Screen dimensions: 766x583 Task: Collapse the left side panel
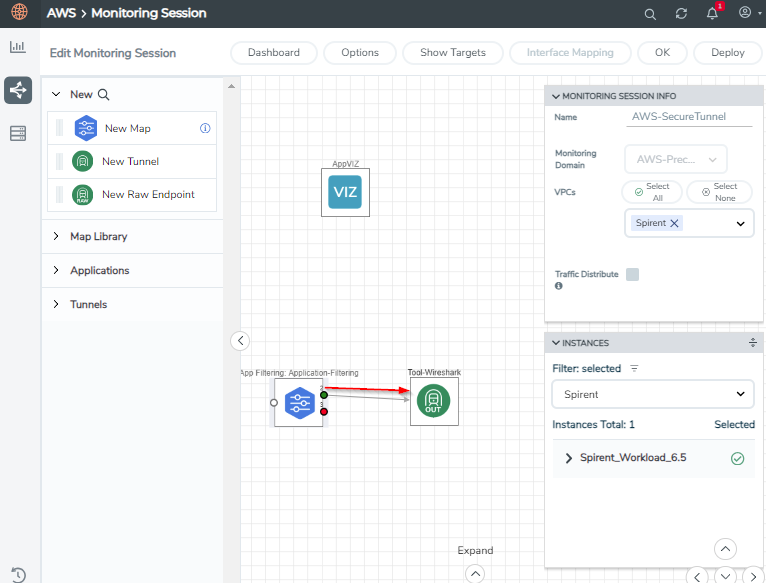pos(240,341)
